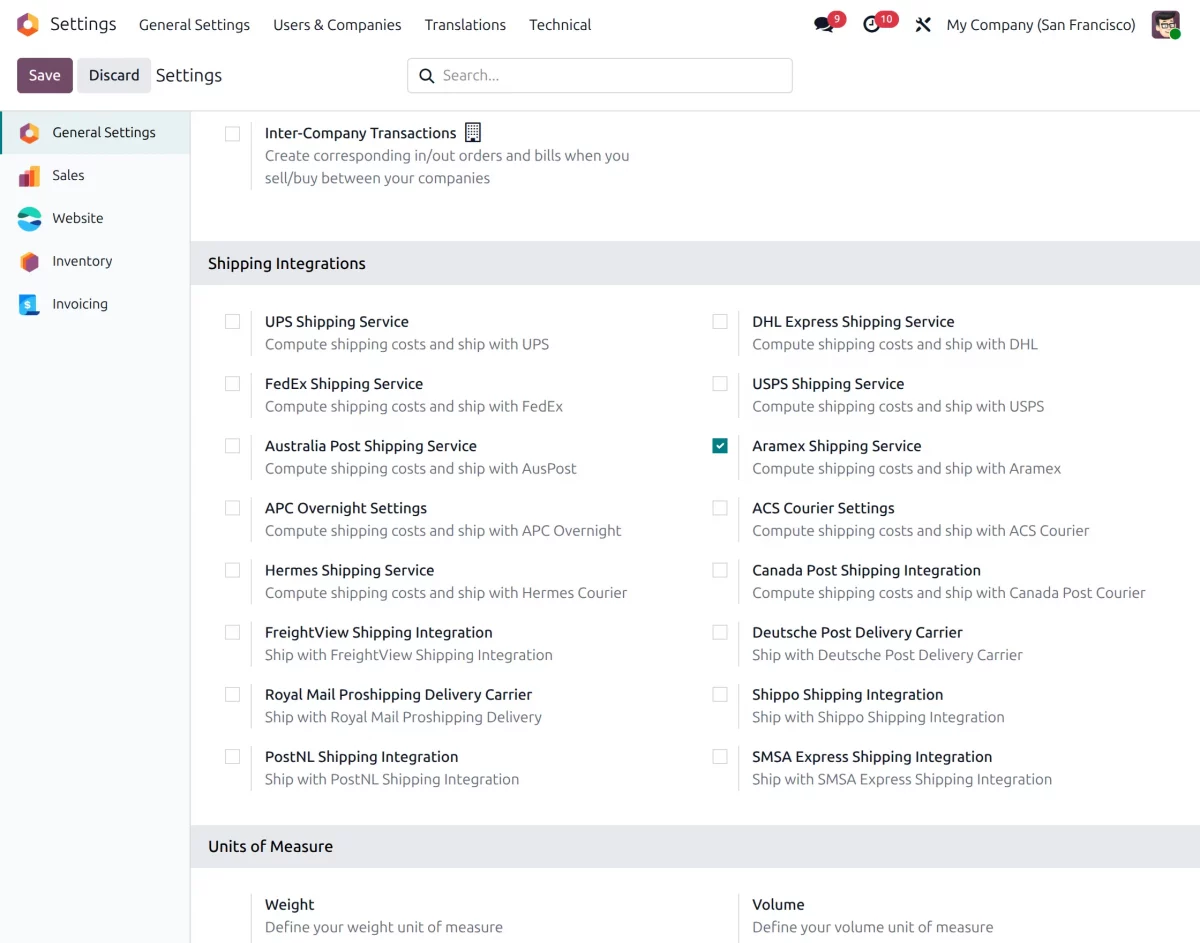Viewport: 1200px width, 943px height.
Task: Click the Save button
Action: [45, 76]
